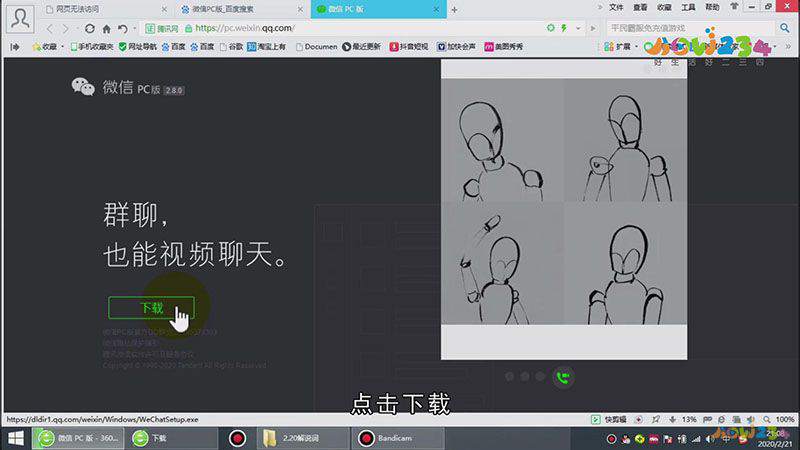Image resolution: width=800 pixels, height=450 pixels.
Task: Open the 收藏 star bookmark button
Action: click(x=45, y=46)
